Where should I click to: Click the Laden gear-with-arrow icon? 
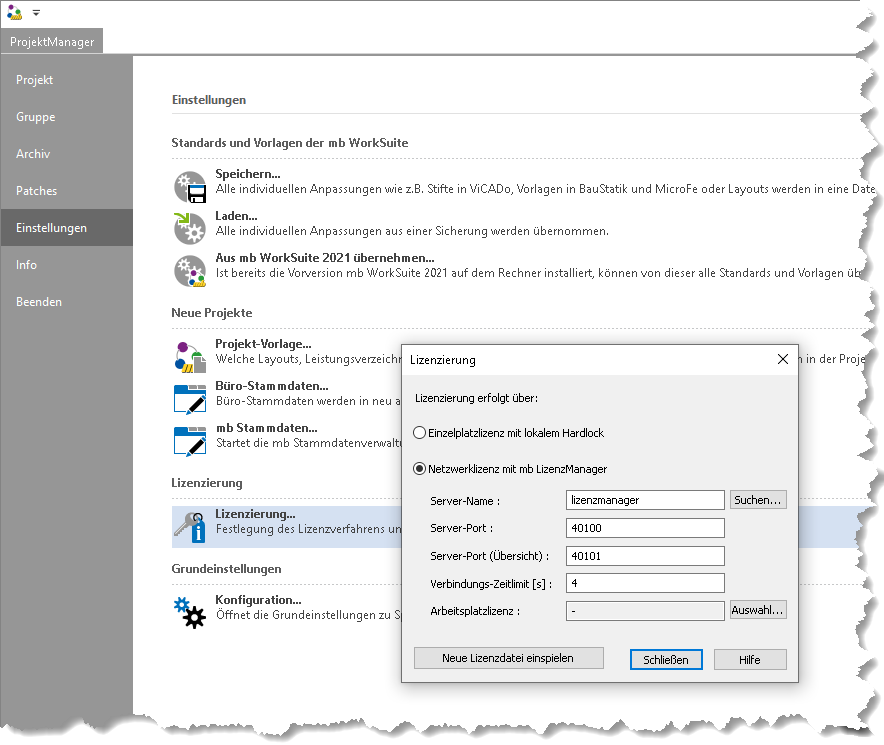tap(190, 228)
